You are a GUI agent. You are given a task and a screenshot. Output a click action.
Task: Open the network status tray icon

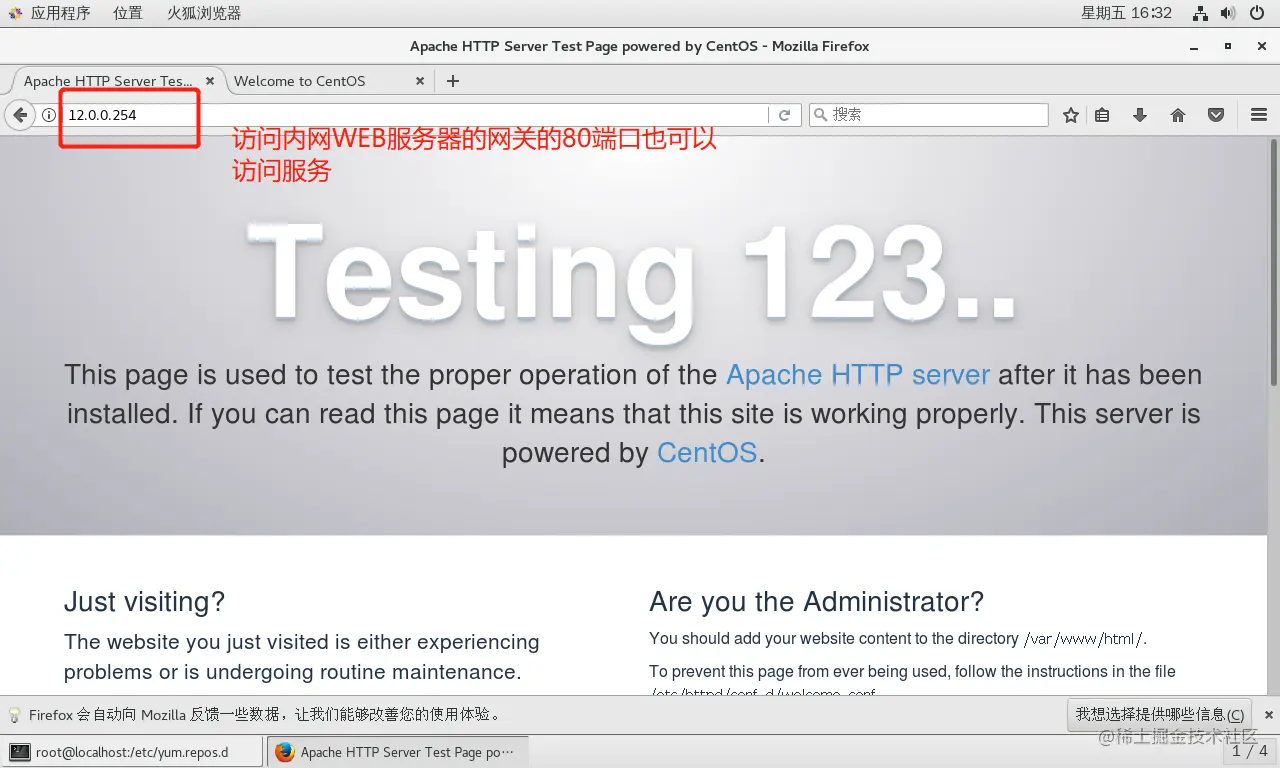click(x=1201, y=13)
